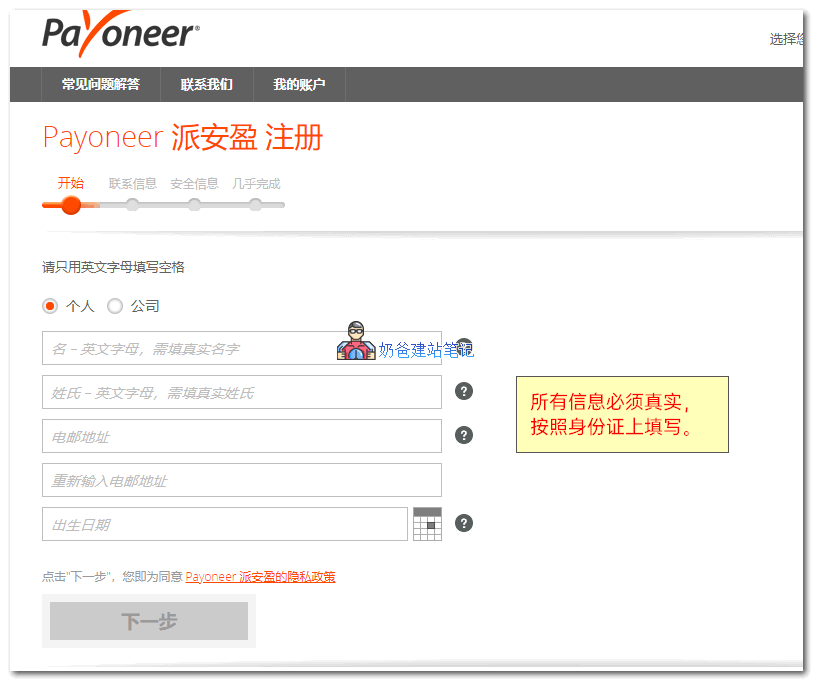
Task: Click the Payoneer logo
Action: (120, 33)
